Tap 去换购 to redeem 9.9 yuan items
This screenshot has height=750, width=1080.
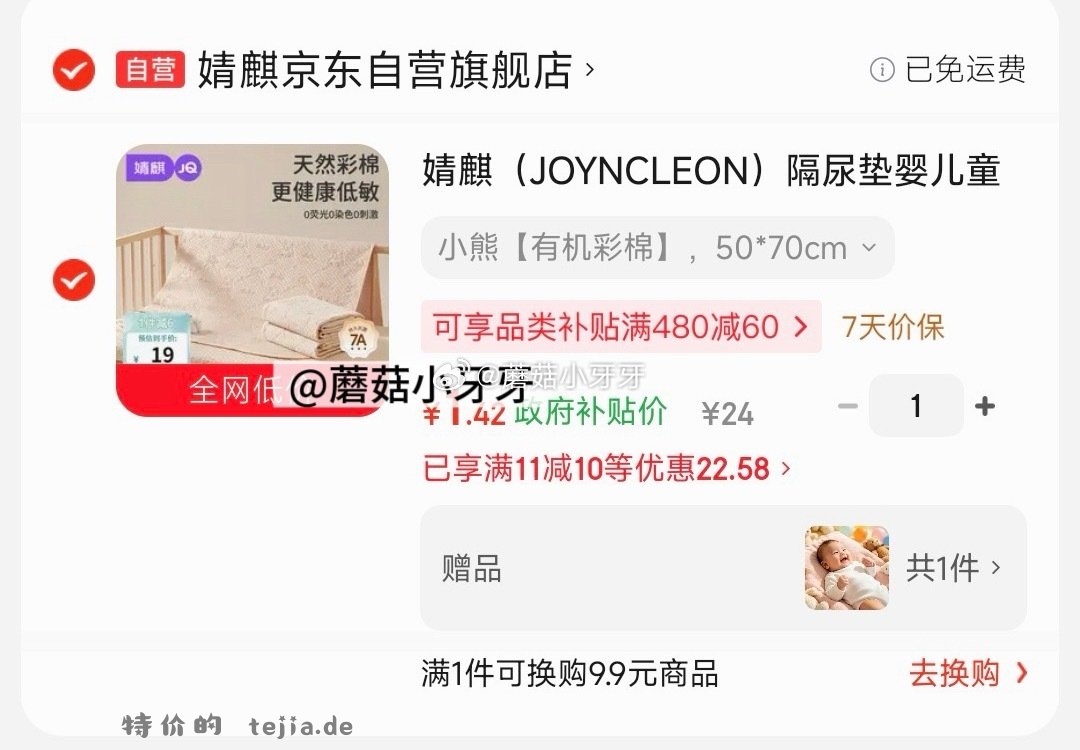tap(968, 673)
